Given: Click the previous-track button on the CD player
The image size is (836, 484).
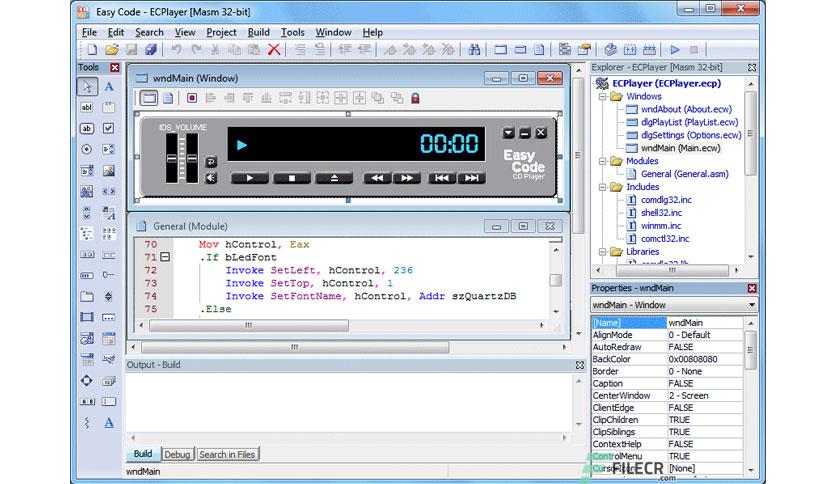Looking at the screenshot, I should coord(441,178).
